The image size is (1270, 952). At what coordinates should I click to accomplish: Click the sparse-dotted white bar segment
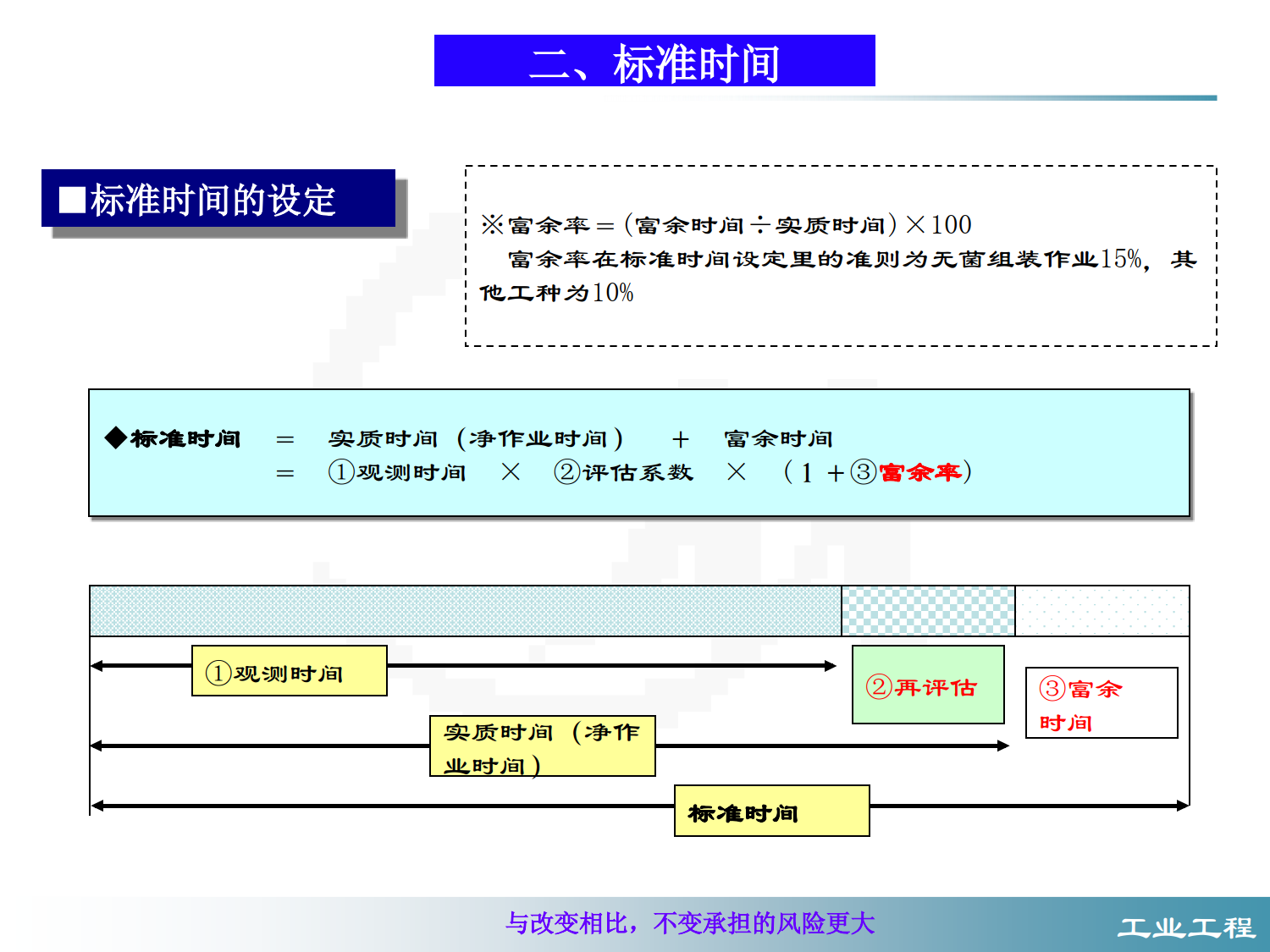1102,611
